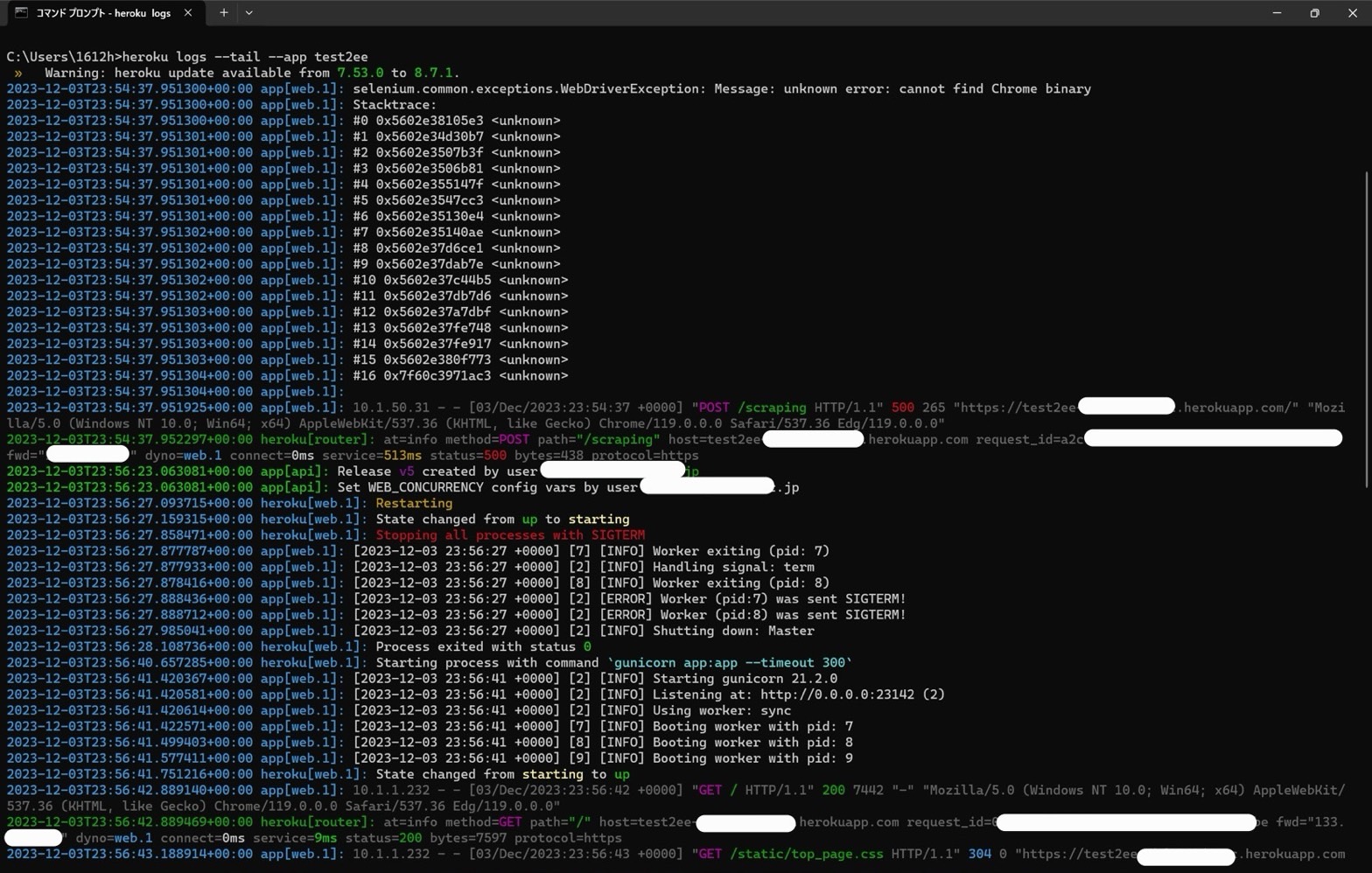Close the terminal window

point(1352,13)
